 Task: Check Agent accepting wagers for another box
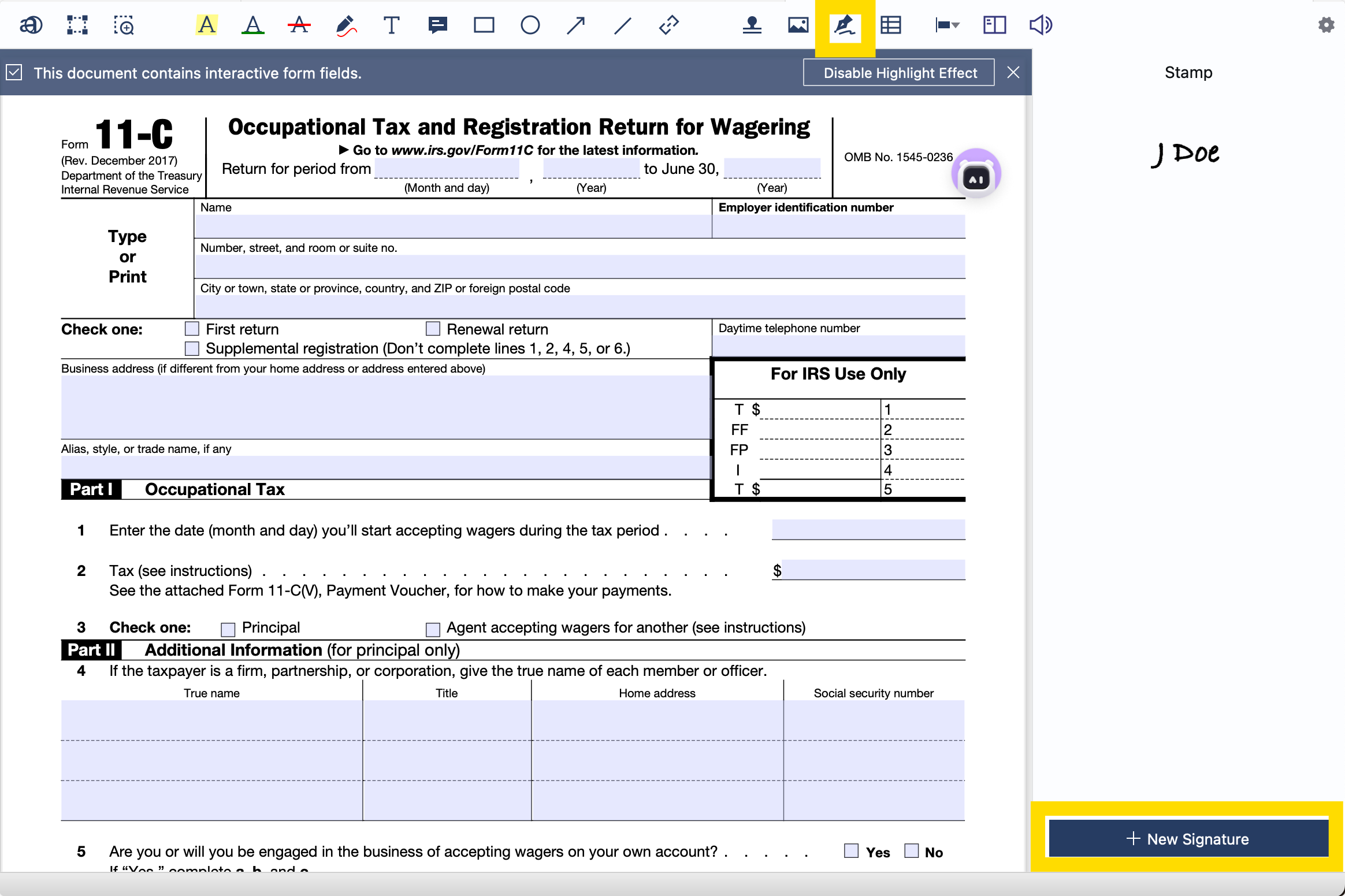[x=433, y=629]
